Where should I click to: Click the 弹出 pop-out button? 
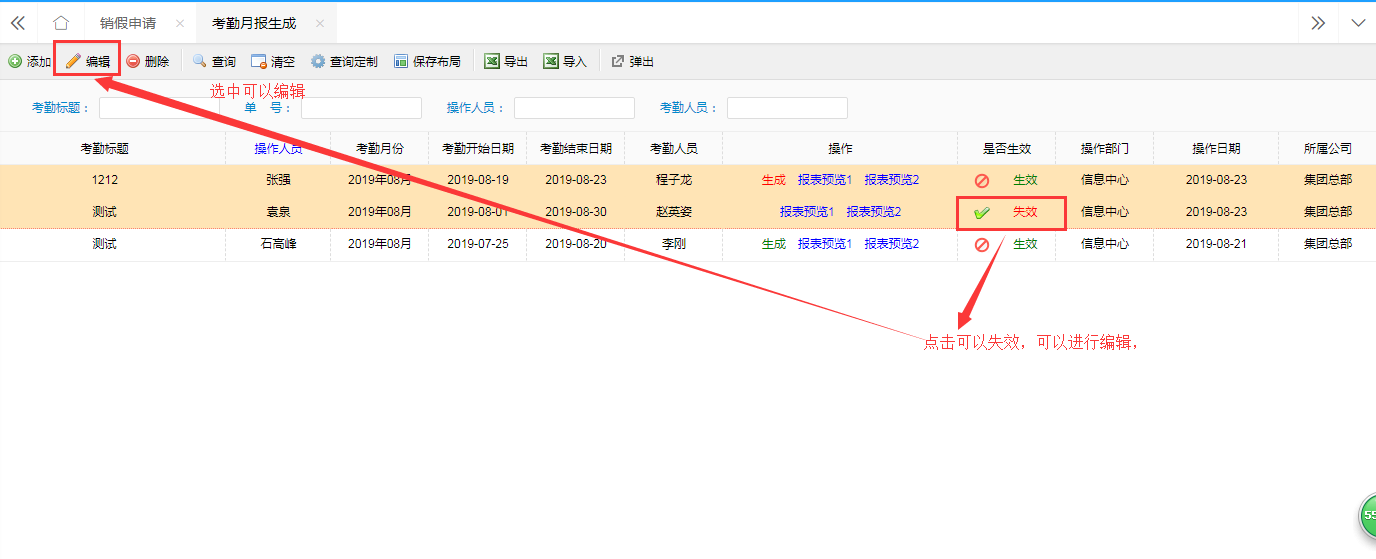[x=632, y=61]
